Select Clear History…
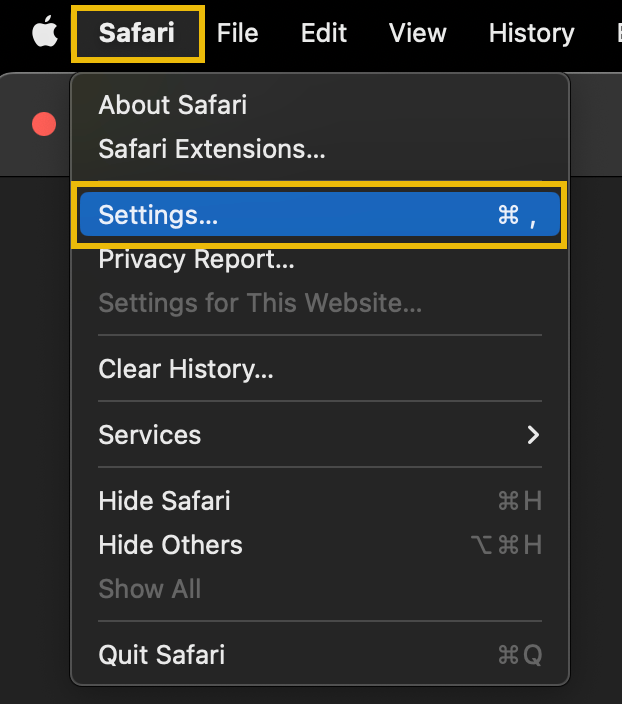 (186, 369)
